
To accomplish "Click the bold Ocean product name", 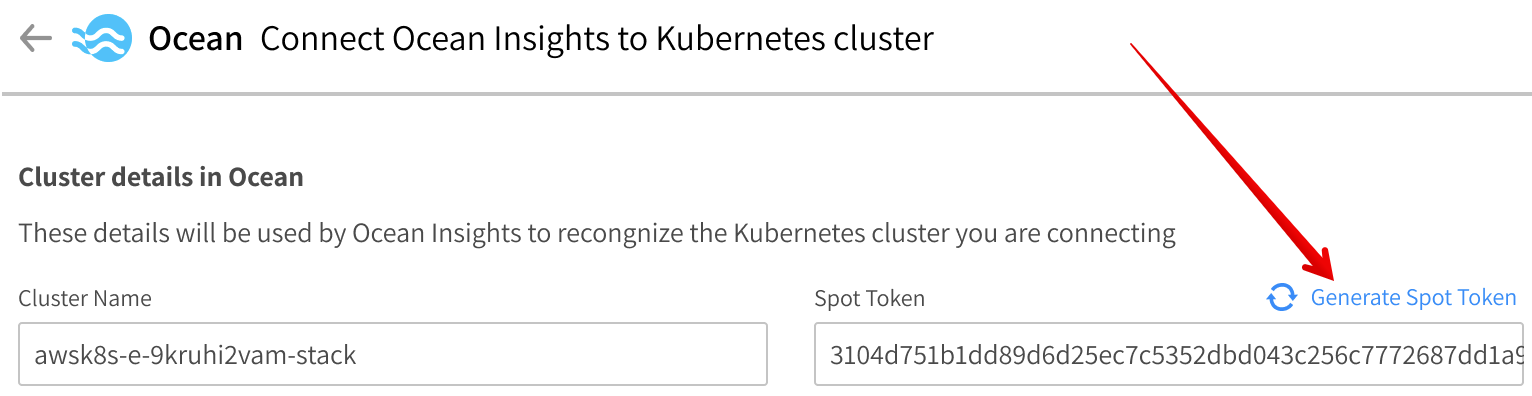I will pos(196,39).
